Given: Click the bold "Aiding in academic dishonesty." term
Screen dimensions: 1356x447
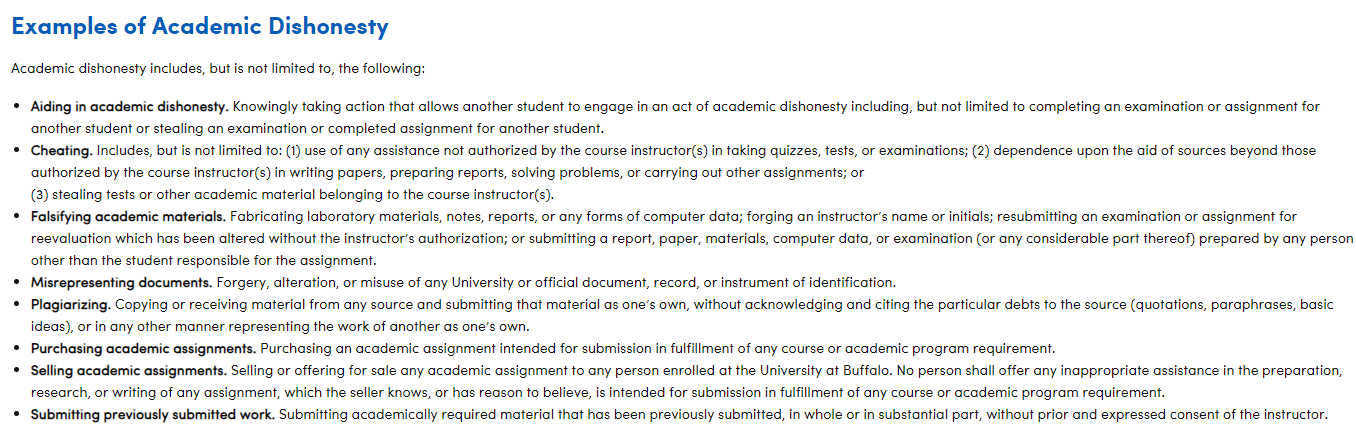Looking at the screenshot, I should (x=130, y=106).
